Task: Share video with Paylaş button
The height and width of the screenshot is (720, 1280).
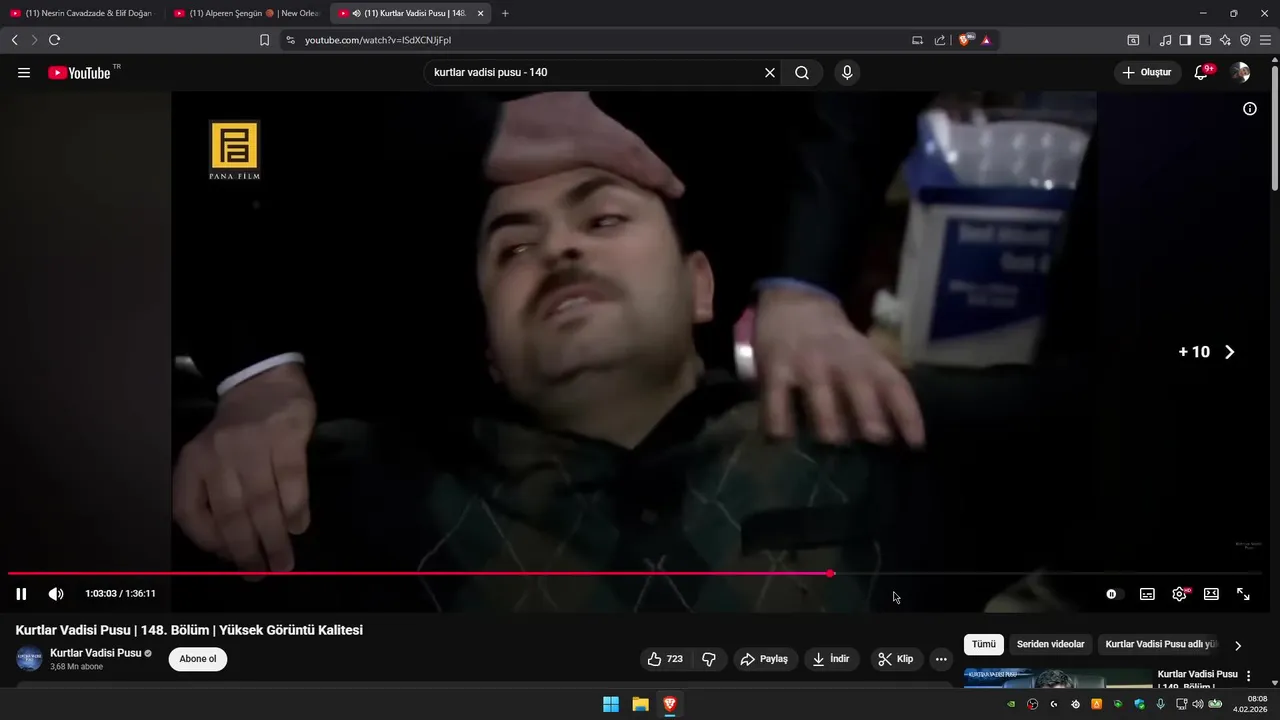Action: tap(765, 659)
